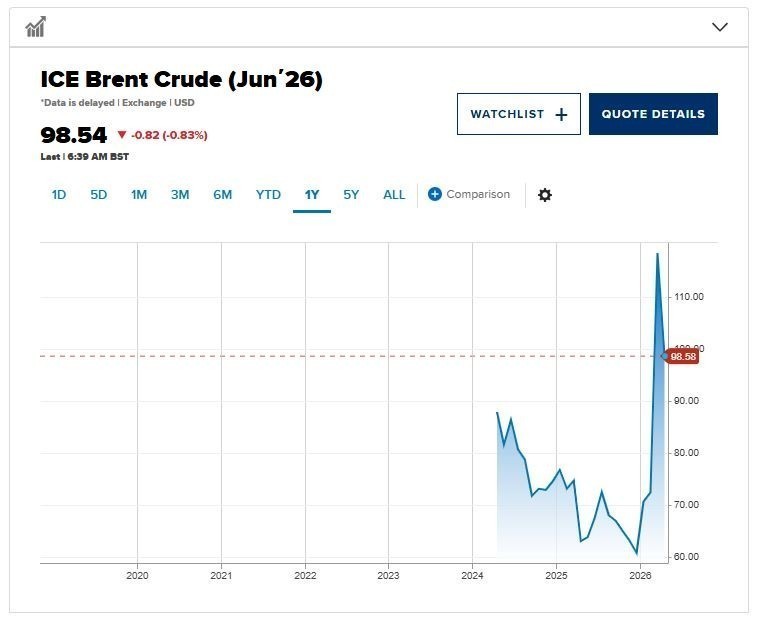Screen dimensions: 764x620
Task: Click the plus icon next to Comparison
Action: click(434, 194)
